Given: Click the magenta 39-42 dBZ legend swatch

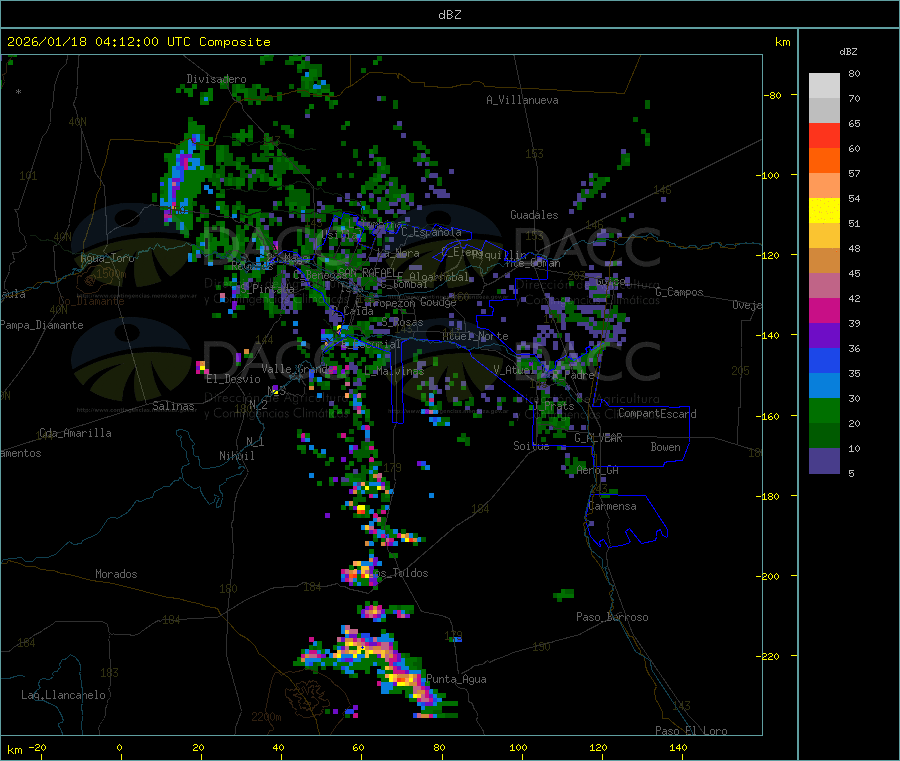Looking at the screenshot, I should [x=824, y=310].
